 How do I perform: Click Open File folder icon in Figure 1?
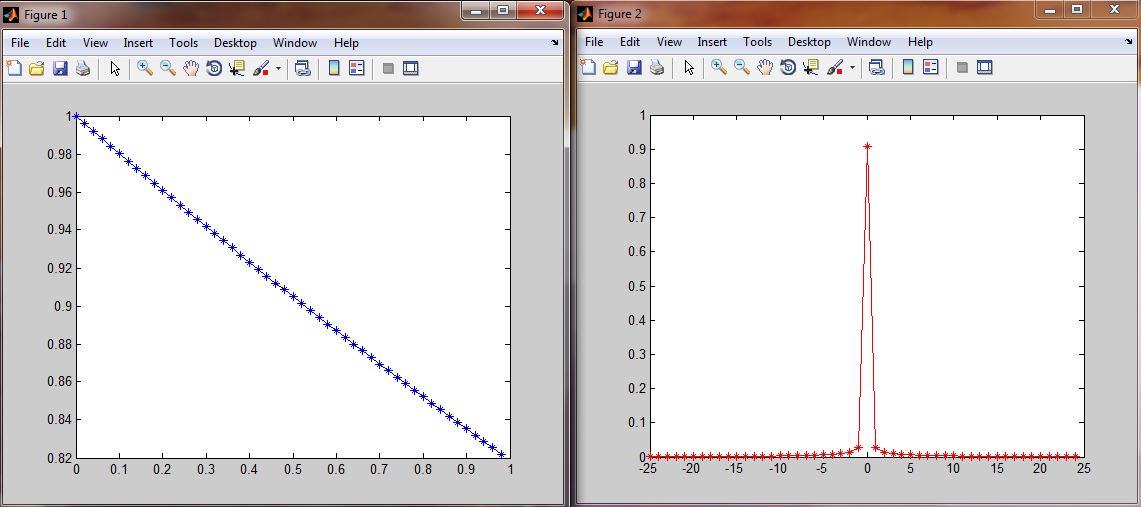pyautogui.click(x=37, y=68)
